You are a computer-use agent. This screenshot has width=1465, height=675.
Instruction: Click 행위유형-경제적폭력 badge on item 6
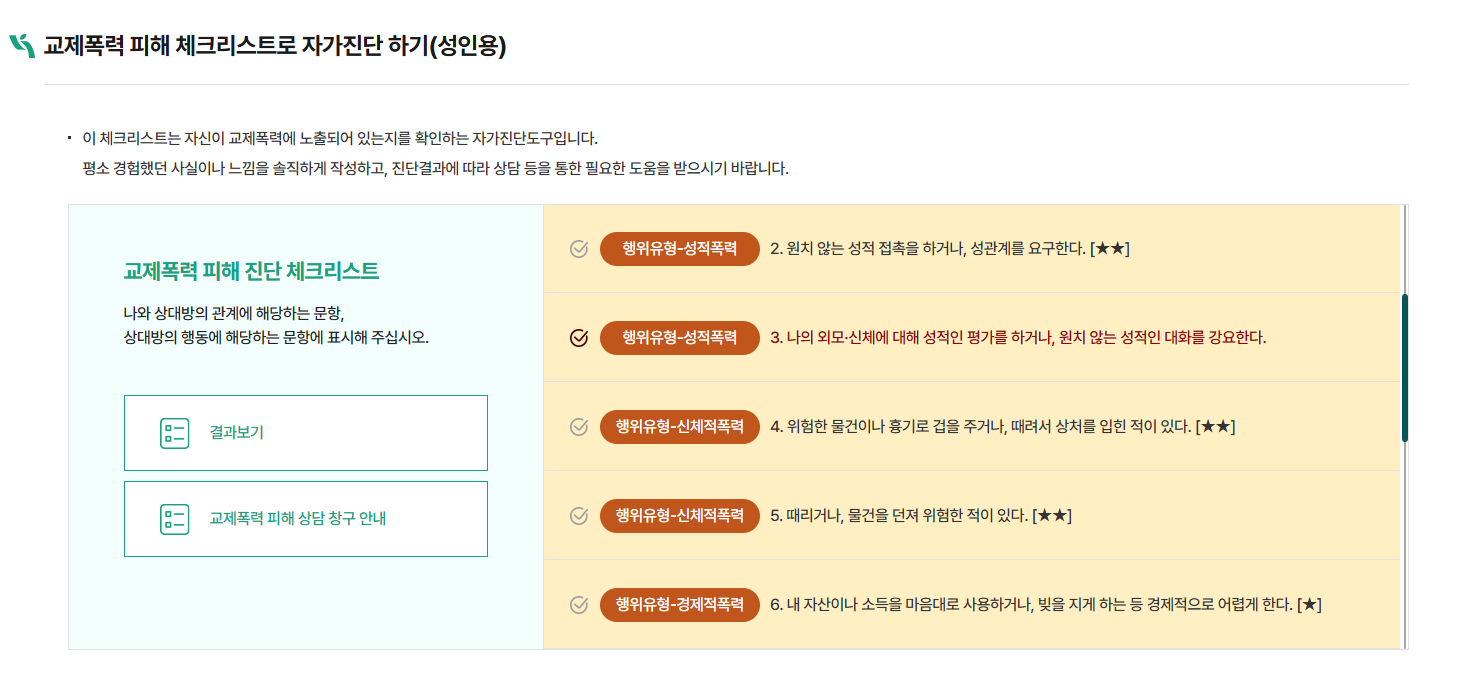[680, 605]
